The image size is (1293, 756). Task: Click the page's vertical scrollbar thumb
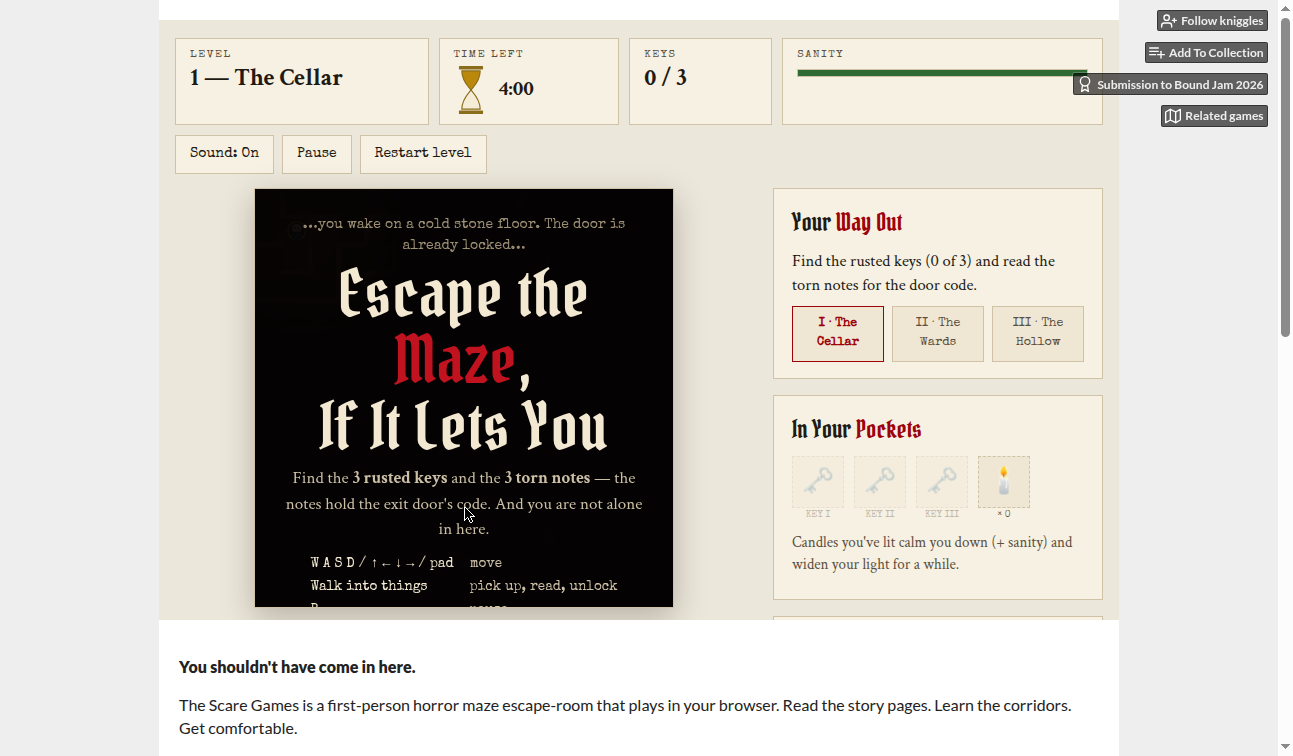tap(1286, 176)
